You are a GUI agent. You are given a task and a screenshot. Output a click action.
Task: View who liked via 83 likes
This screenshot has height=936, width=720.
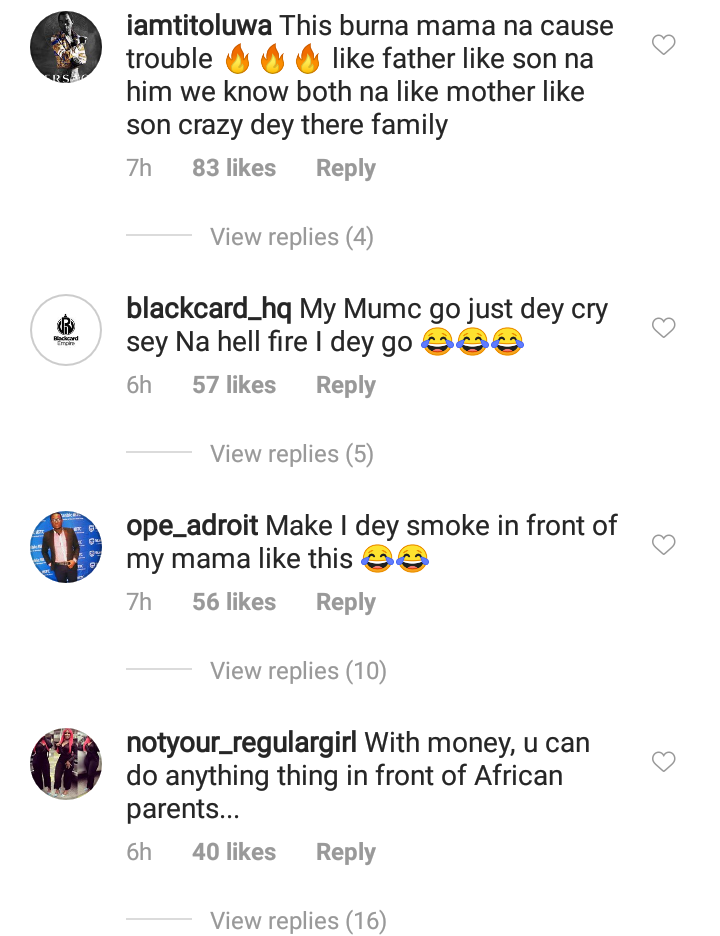click(x=234, y=168)
